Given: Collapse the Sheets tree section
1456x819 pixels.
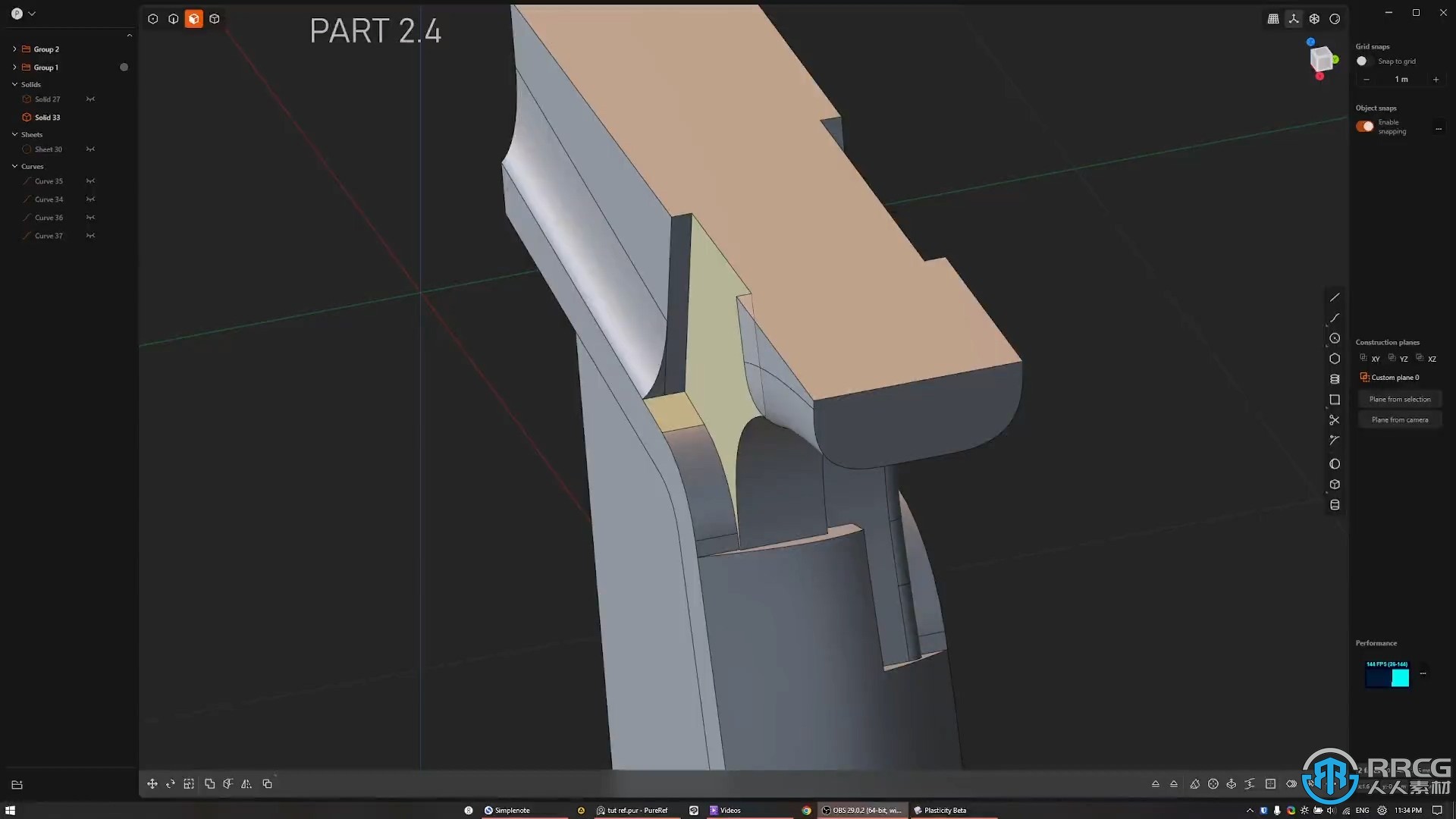Looking at the screenshot, I should click(14, 134).
